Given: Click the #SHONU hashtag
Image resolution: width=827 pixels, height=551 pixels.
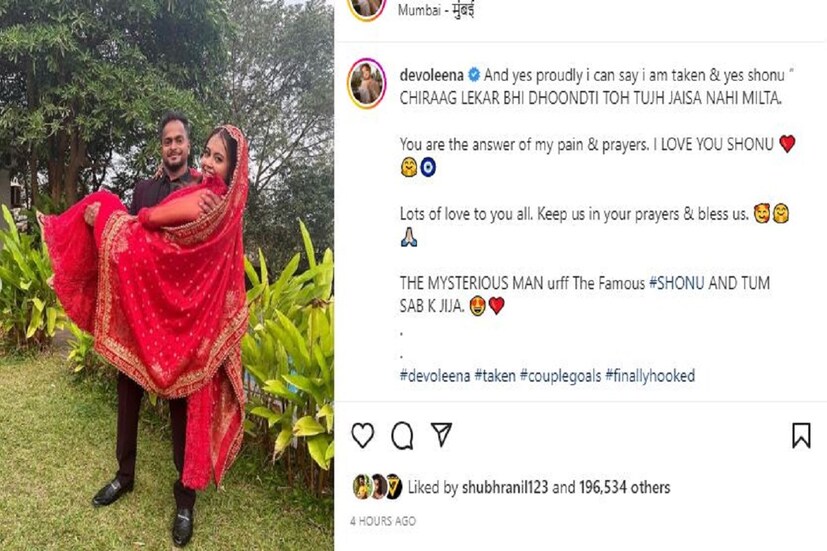Looking at the screenshot, I should (677, 283).
